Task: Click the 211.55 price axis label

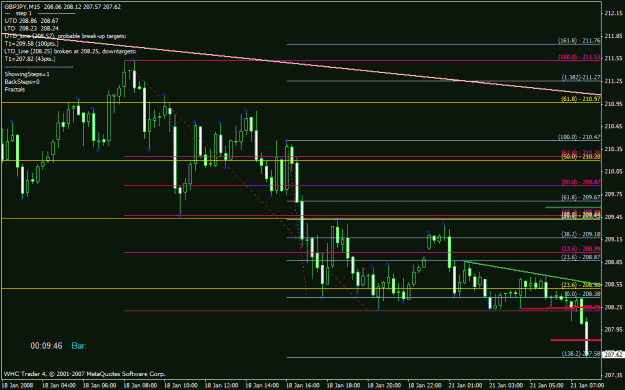Action: (x=613, y=58)
